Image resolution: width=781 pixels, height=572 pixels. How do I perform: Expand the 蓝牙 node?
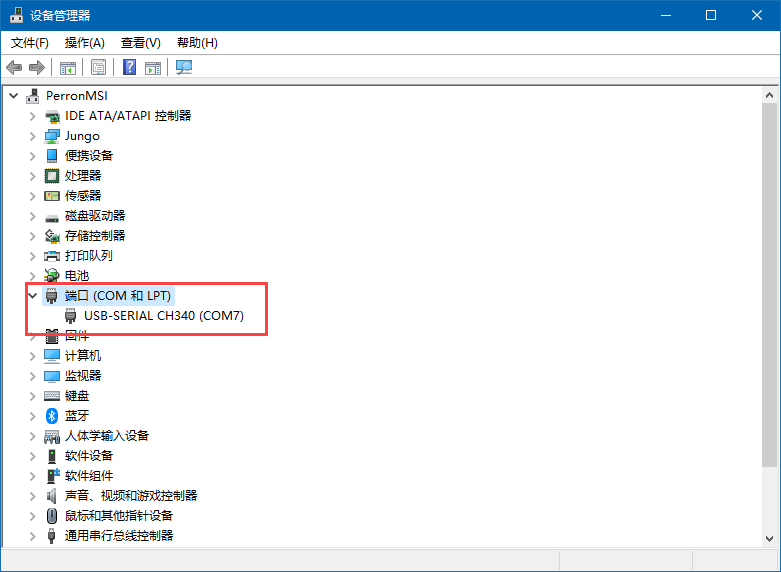tap(33, 416)
